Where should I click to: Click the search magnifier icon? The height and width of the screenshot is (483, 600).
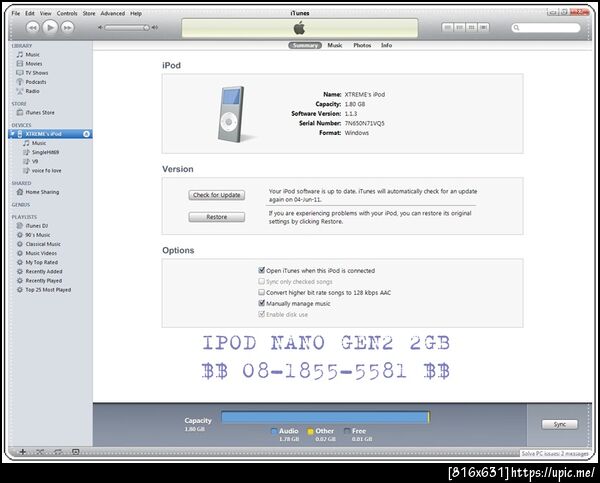click(516, 28)
